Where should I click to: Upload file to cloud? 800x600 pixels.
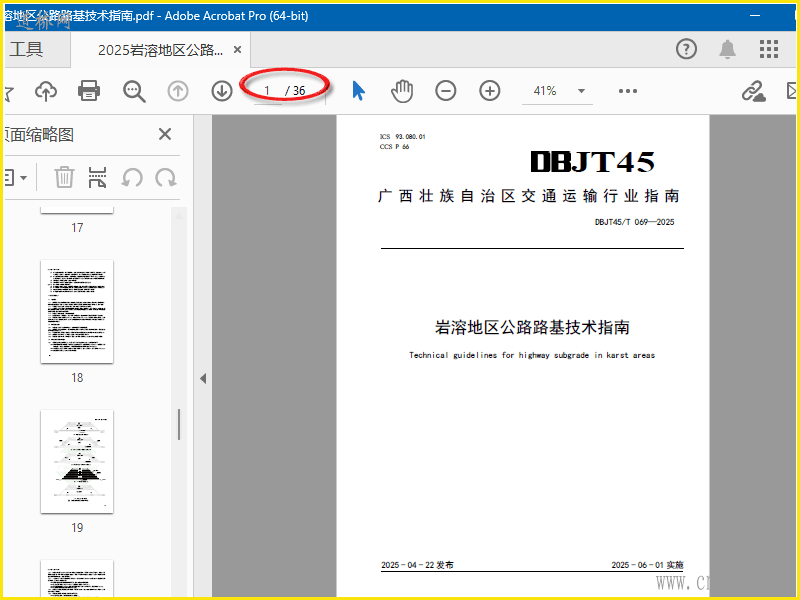[46, 91]
